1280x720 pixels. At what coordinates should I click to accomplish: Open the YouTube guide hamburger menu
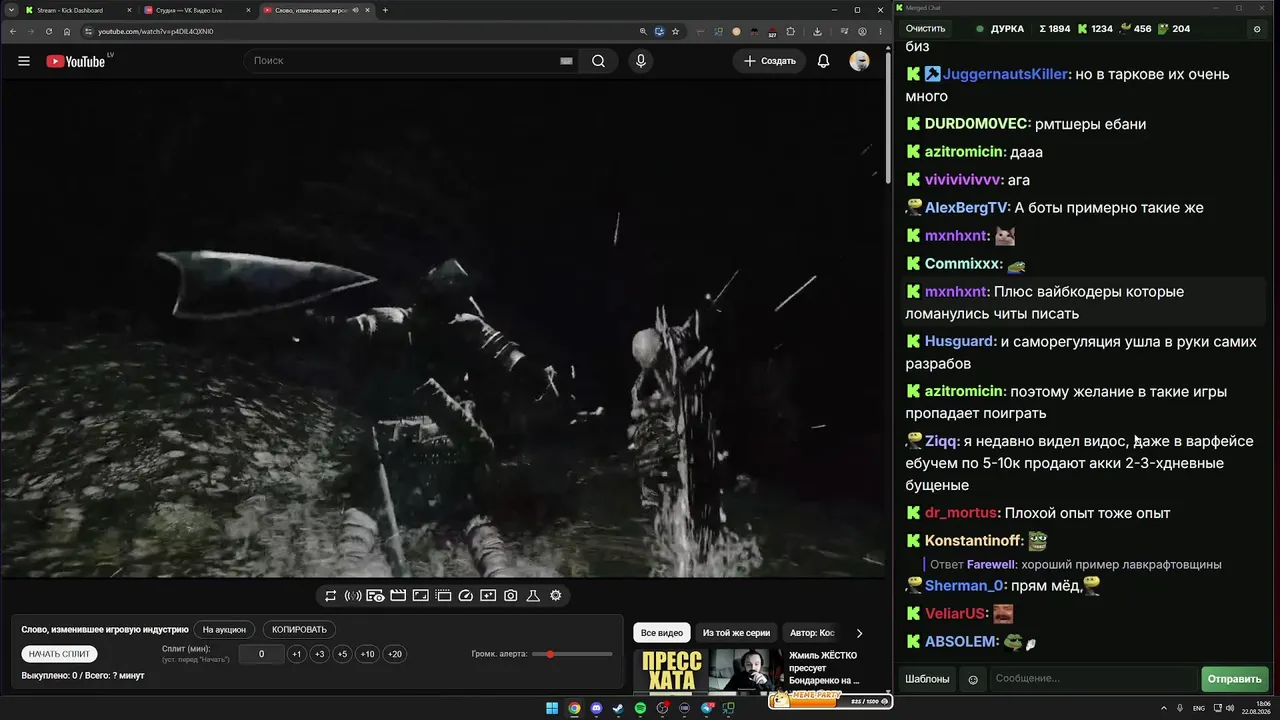[24, 61]
